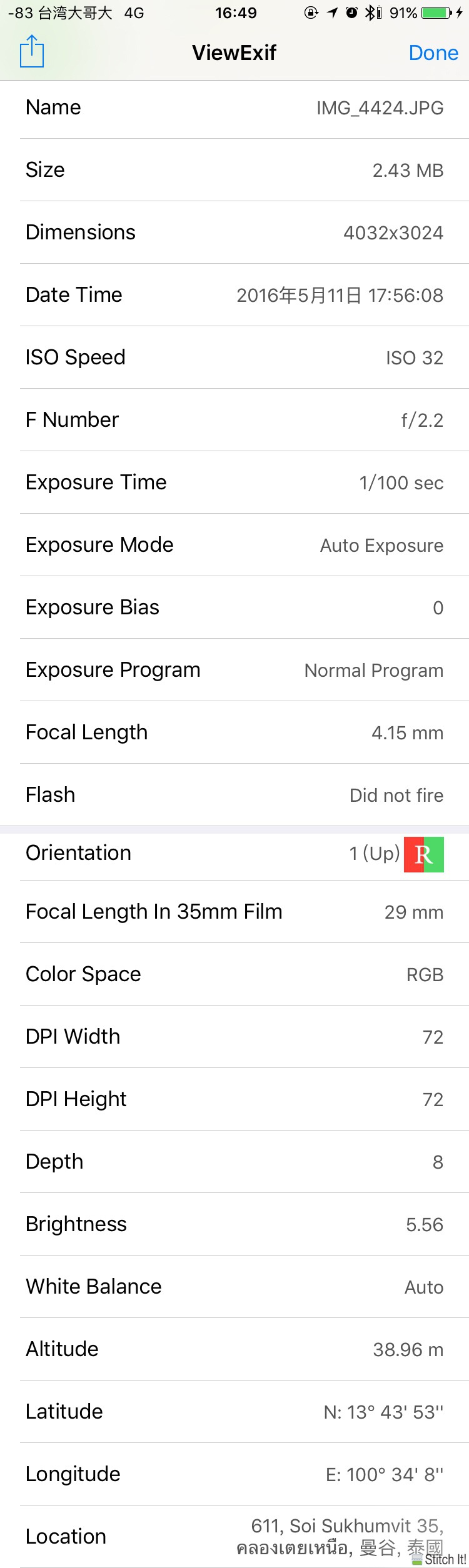469x1568 pixels.
Task: Tap the Longitude coordinate row
Action: [x=234, y=1474]
